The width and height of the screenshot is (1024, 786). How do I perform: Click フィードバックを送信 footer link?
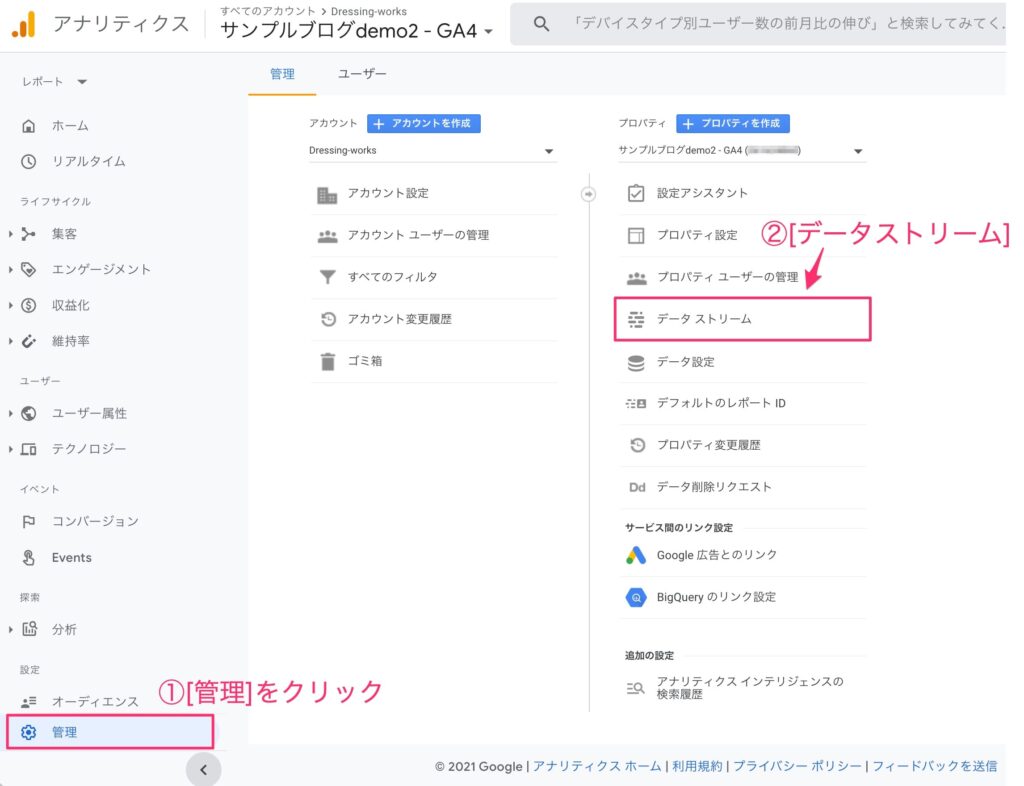pos(935,766)
